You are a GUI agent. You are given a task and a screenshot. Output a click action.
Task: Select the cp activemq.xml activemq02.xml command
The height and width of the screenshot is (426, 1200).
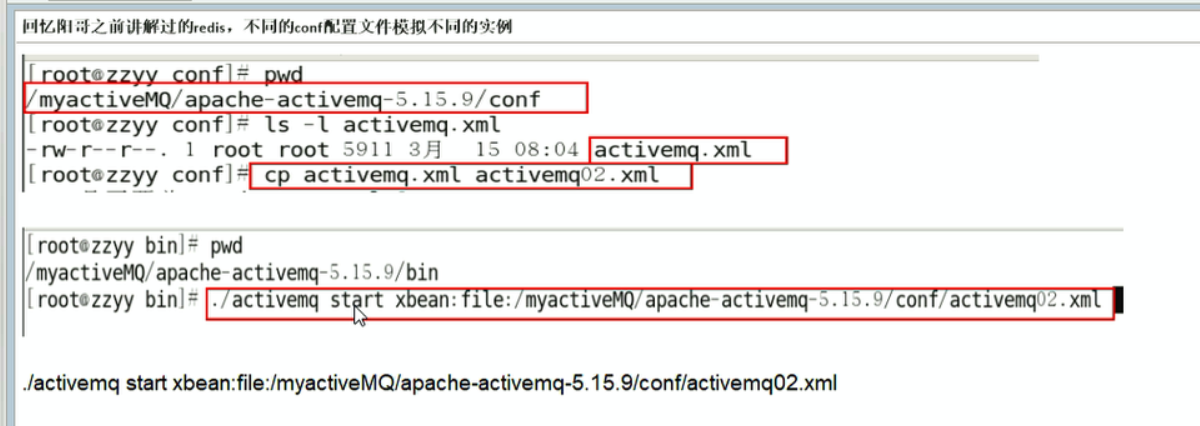pos(469,176)
